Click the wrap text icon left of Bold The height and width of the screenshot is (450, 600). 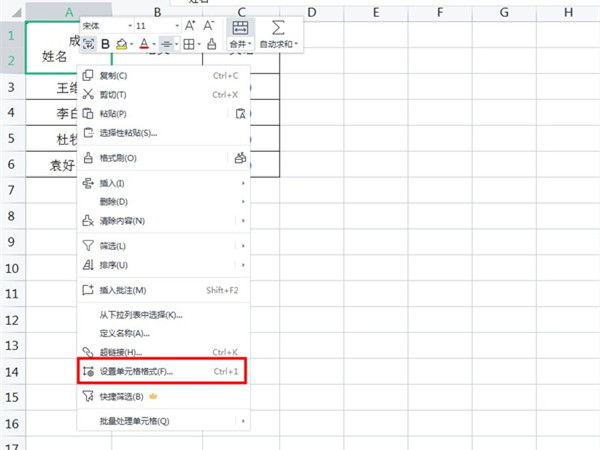88,44
